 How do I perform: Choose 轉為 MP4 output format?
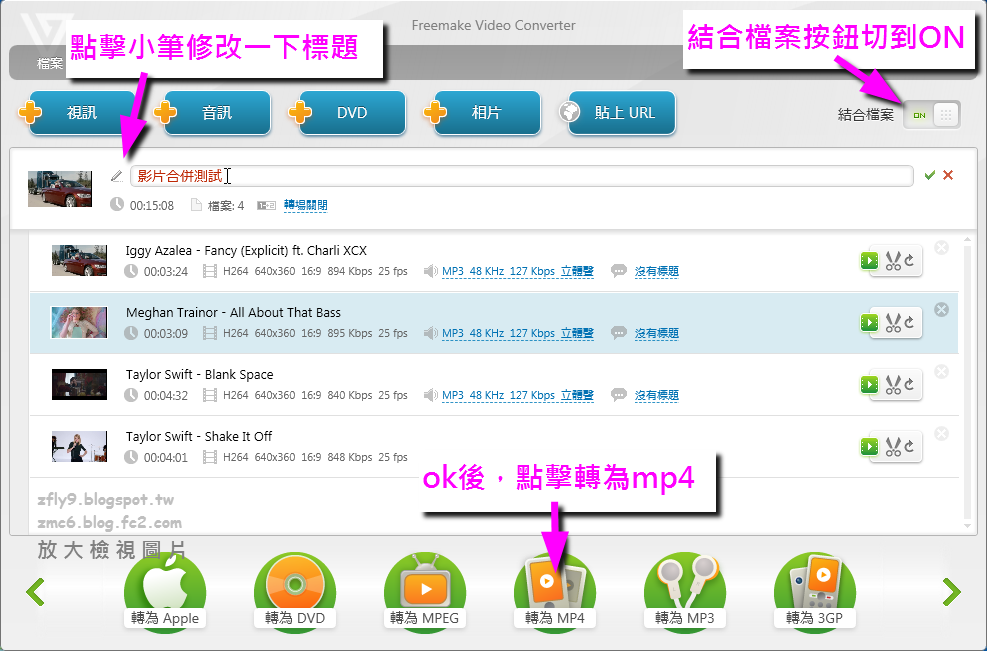(x=555, y=592)
